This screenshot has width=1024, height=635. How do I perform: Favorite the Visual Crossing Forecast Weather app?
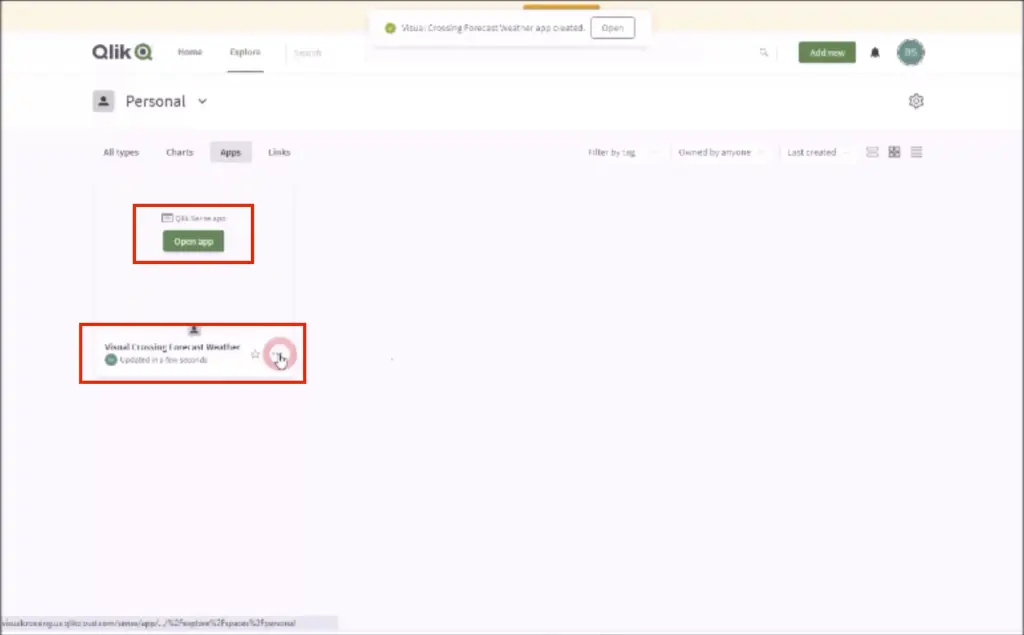tap(255, 354)
